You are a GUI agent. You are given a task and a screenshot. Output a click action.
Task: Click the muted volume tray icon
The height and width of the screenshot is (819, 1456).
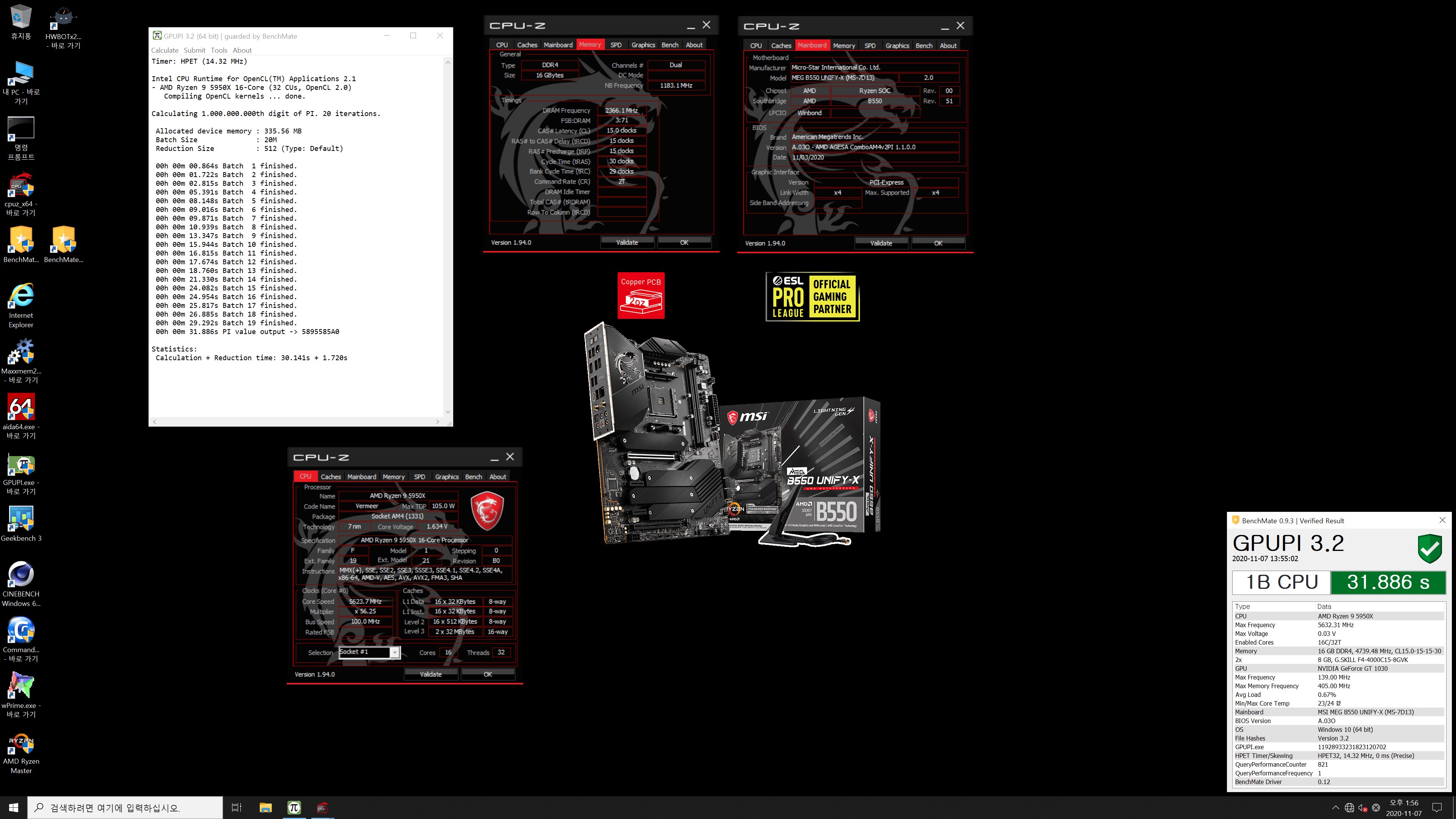[x=1363, y=808]
